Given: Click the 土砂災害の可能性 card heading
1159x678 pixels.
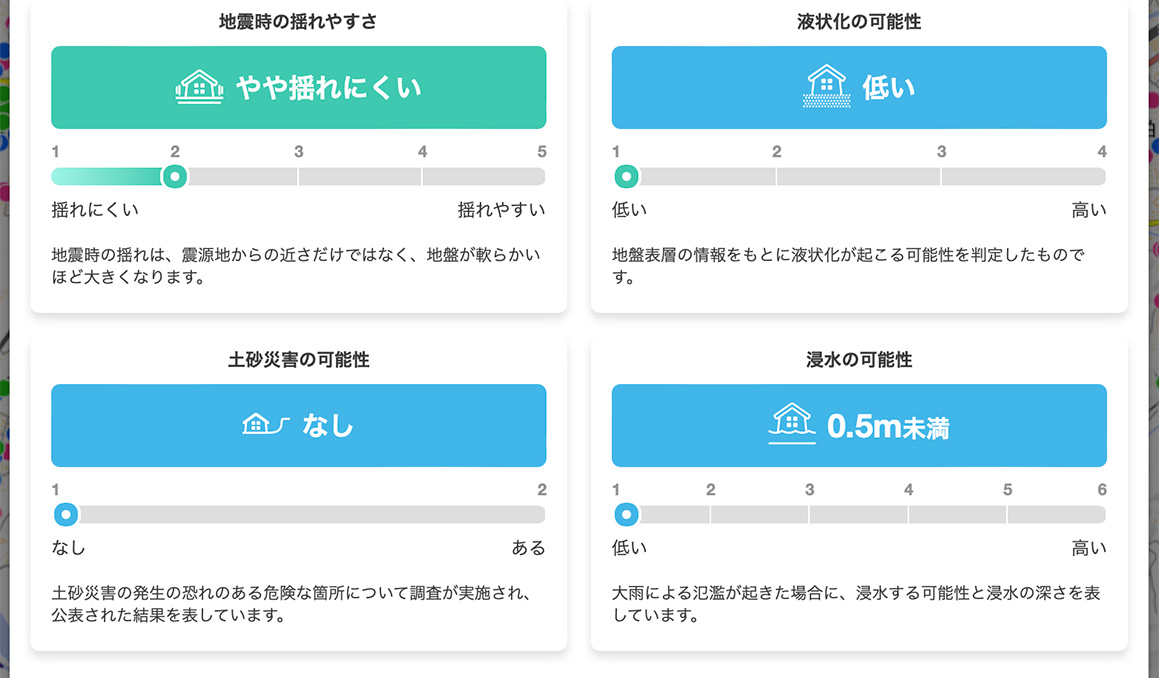Looking at the screenshot, I should pos(298,360).
